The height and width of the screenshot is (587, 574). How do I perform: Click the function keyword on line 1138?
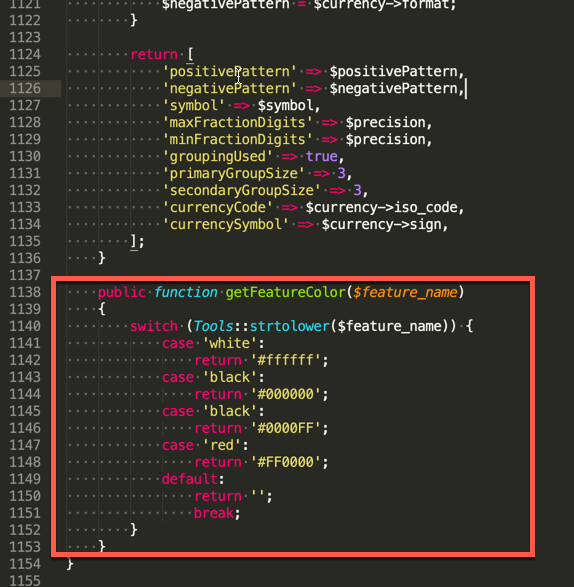point(186,292)
